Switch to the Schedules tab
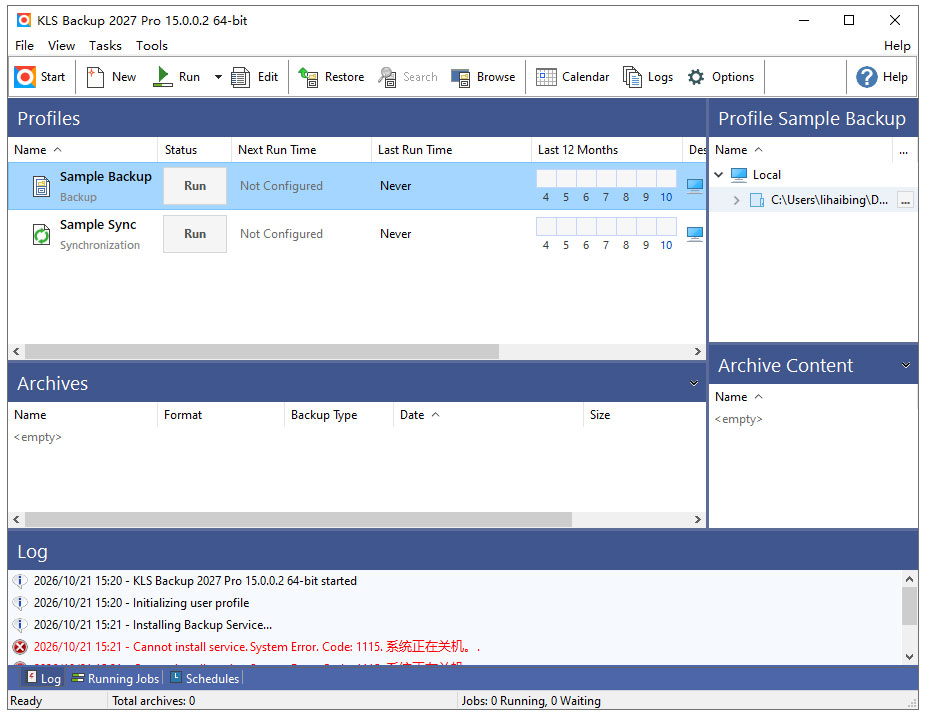This screenshot has height=712, width=926. click(x=205, y=679)
